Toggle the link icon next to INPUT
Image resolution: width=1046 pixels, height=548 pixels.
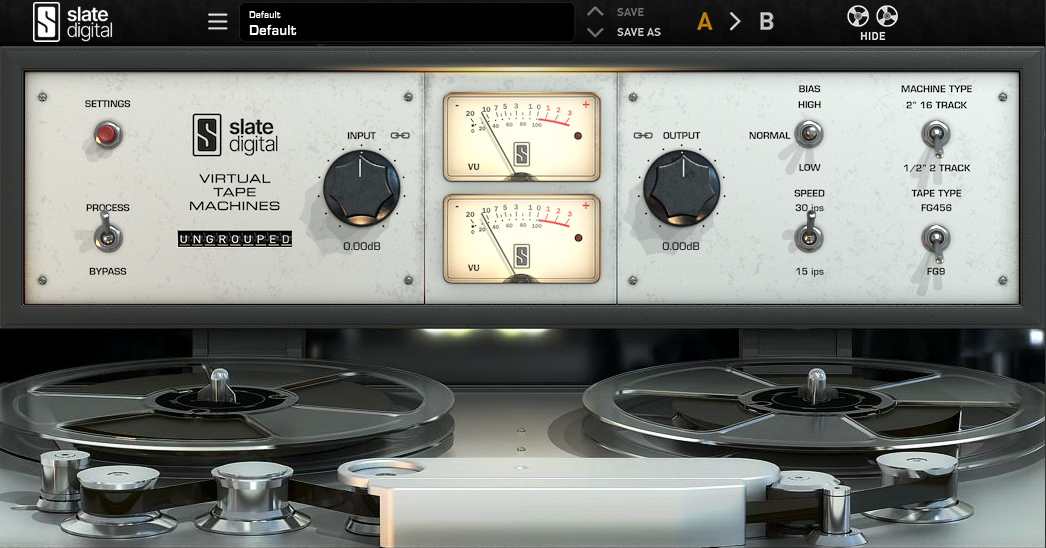tap(400, 135)
